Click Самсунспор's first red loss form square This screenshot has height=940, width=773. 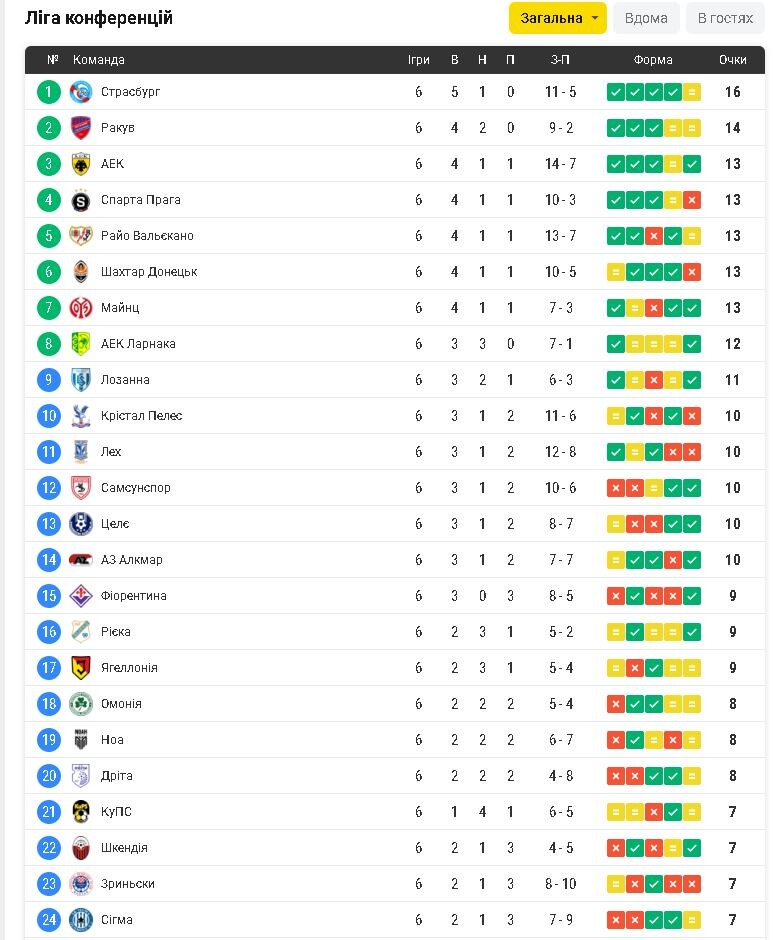tap(616, 488)
